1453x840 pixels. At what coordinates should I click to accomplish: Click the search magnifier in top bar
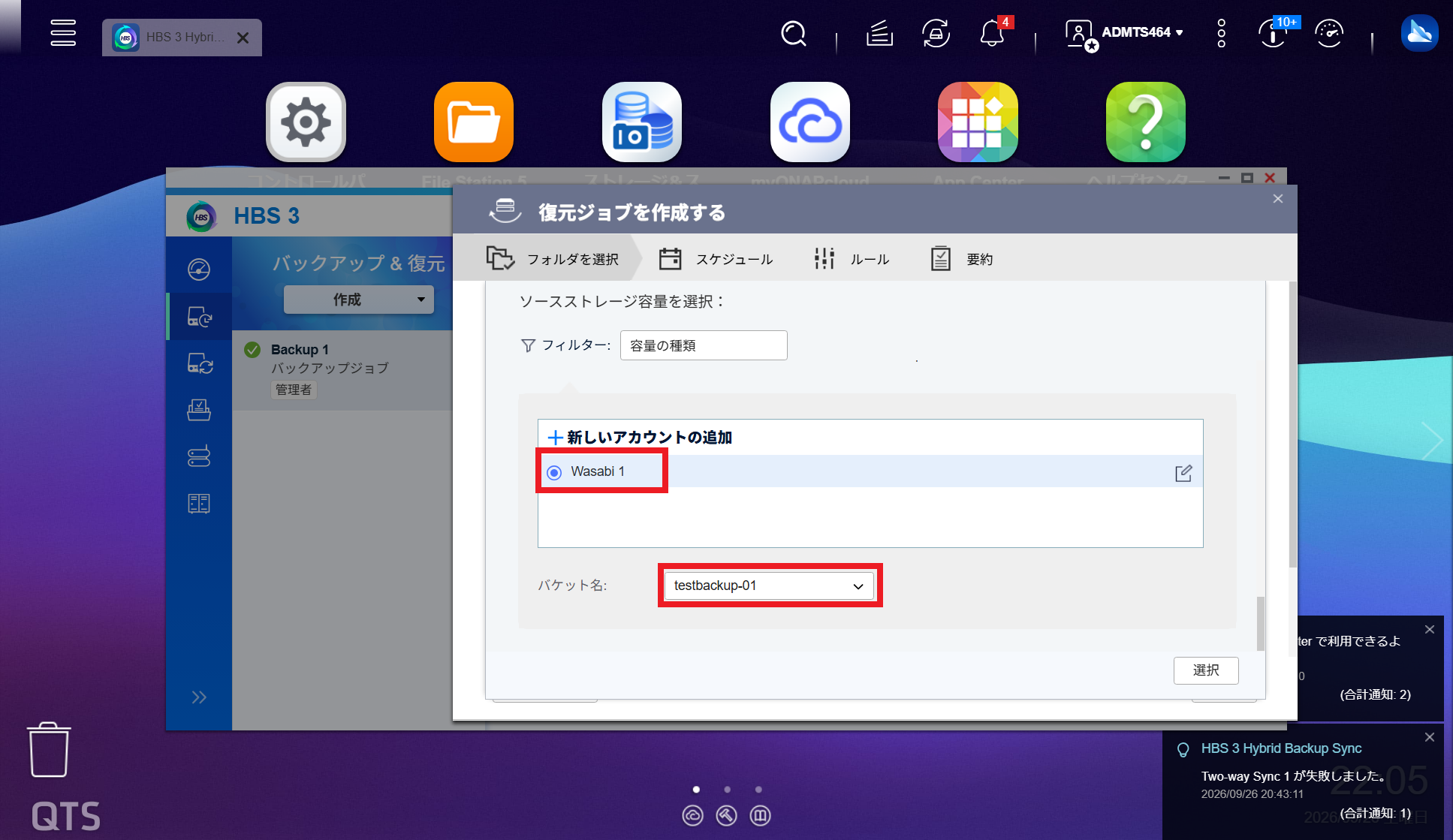(794, 34)
